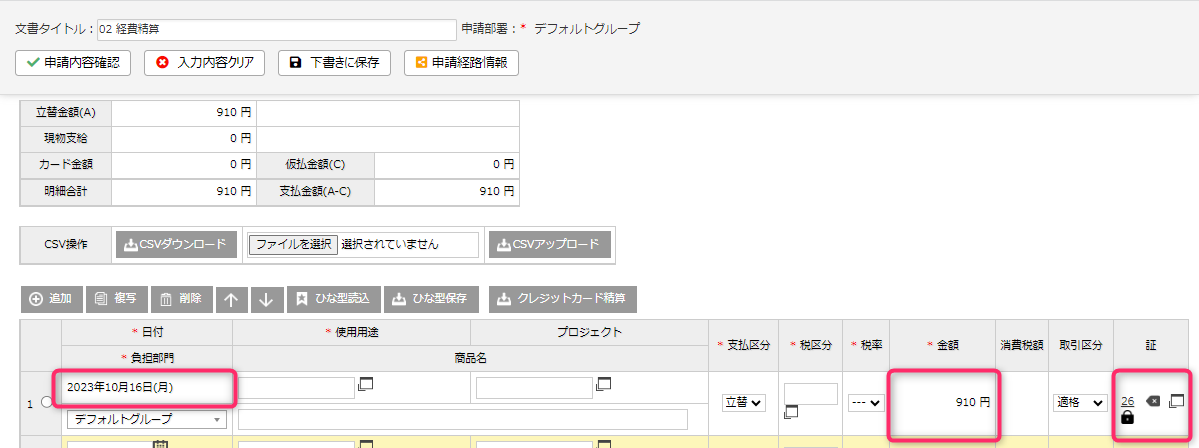
Task: Open the プロジェクト lookup window icon in row 1
Action: point(603,384)
